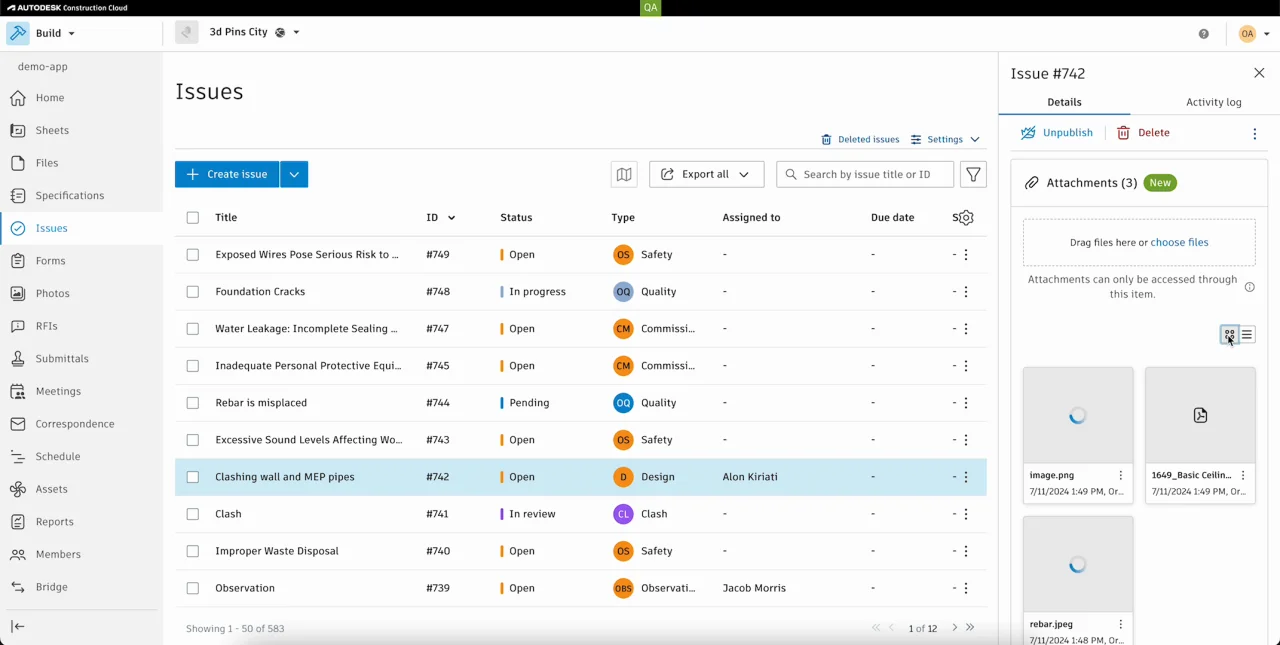Image resolution: width=1280 pixels, height=645 pixels.
Task: Sort by Due date column header
Action: point(892,218)
